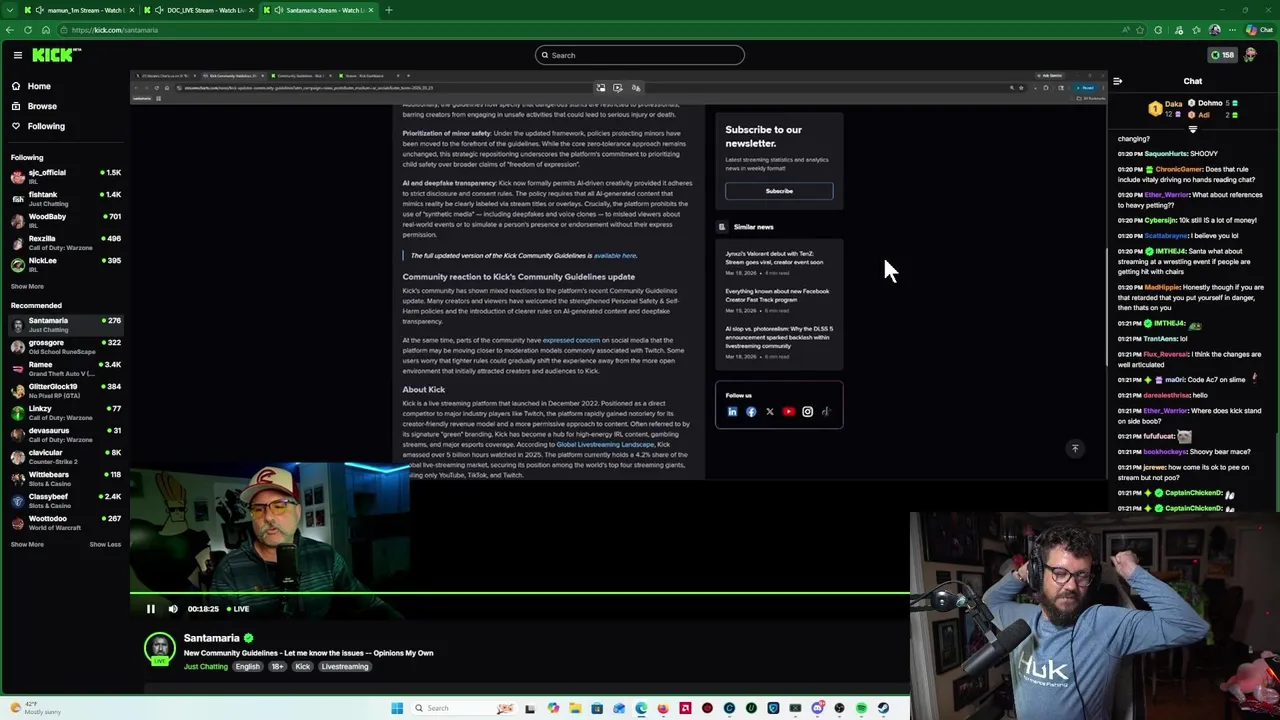The width and height of the screenshot is (1280, 720).
Task: Focus the Kick search field
Action: pyautogui.click(x=640, y=55)
